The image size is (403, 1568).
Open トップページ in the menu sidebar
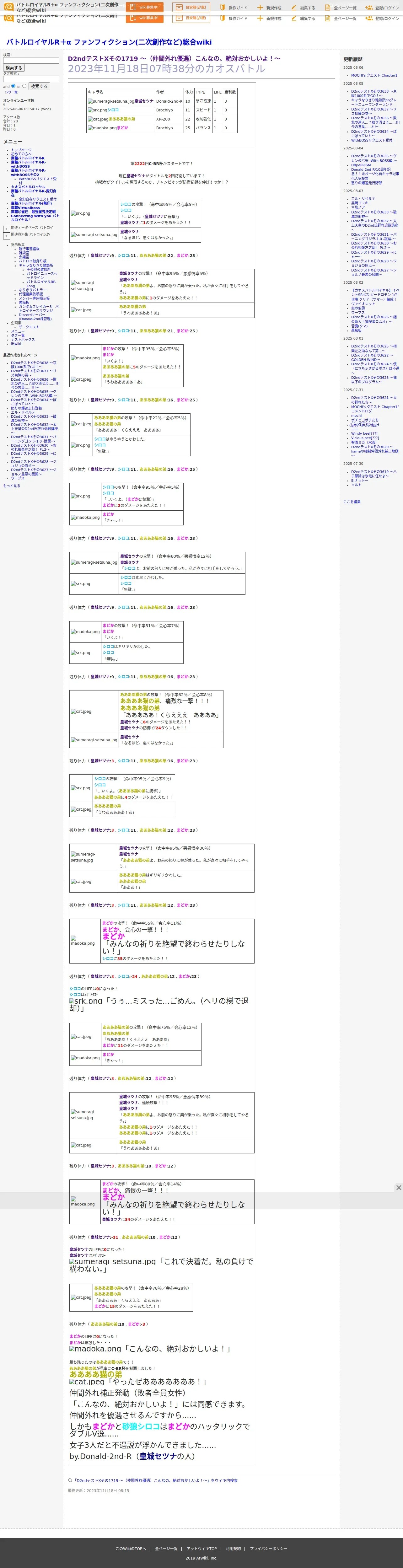[21, 150]
